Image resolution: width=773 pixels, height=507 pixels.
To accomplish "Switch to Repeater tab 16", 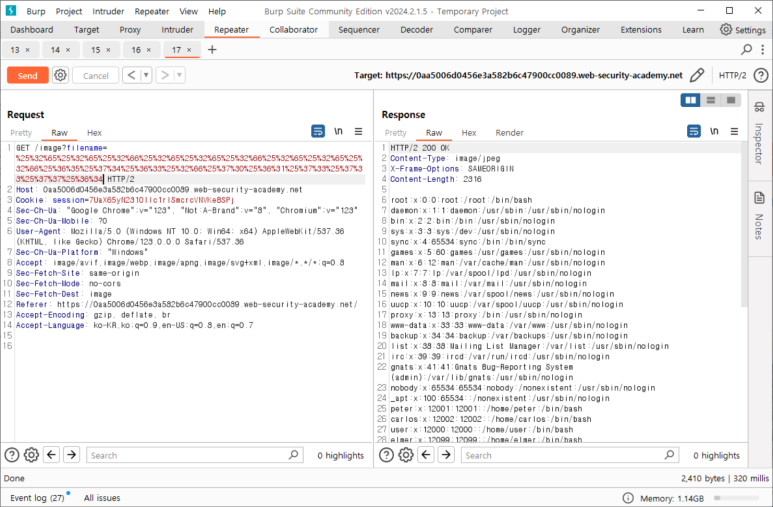I will click(136, 50).
